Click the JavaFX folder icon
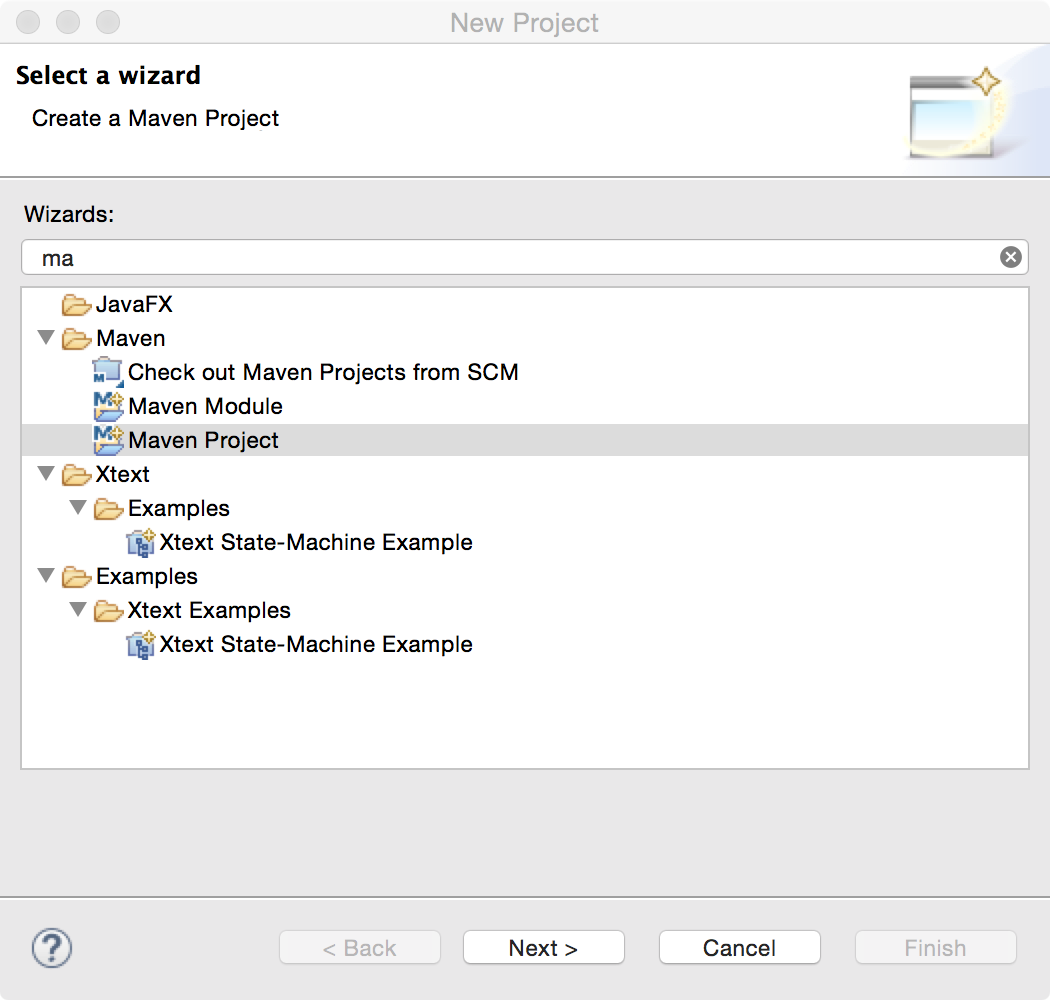 [76, 305]
